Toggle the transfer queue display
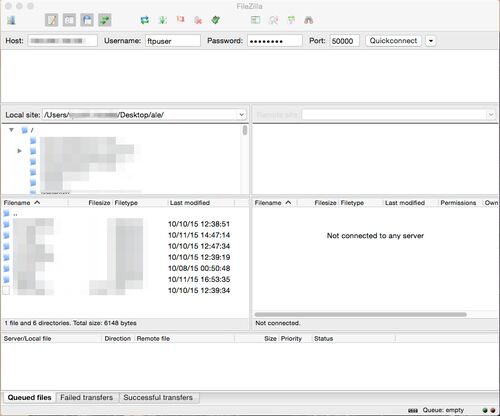500x416 pixels. point(105,20)
